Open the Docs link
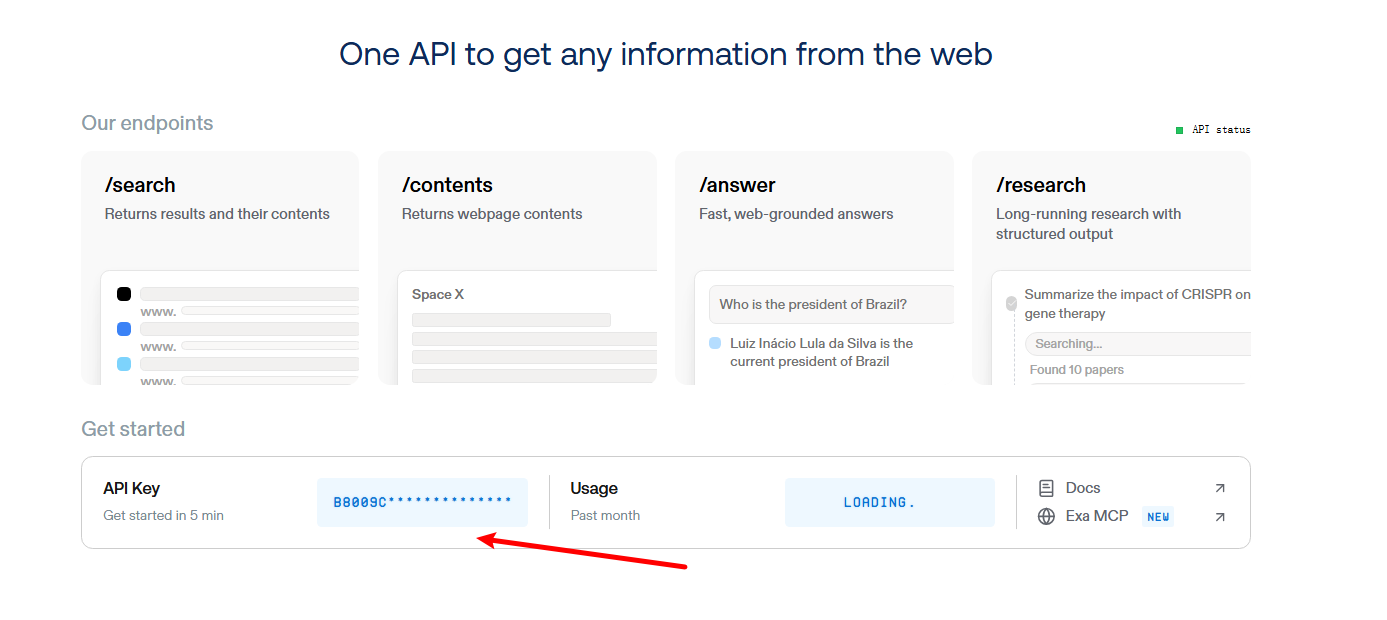 pyautogui.click(x=1083, y=488)
